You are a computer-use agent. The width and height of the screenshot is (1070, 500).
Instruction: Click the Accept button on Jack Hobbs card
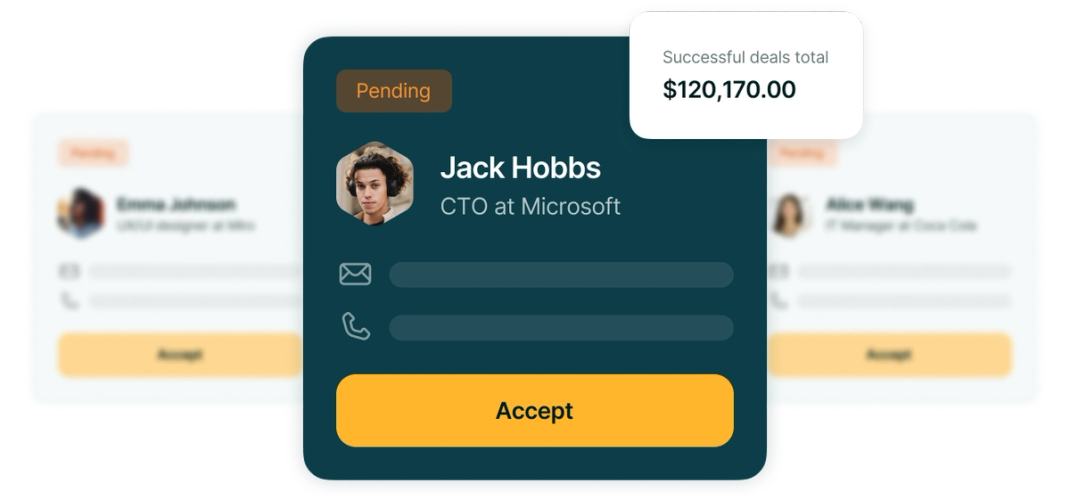534,411
